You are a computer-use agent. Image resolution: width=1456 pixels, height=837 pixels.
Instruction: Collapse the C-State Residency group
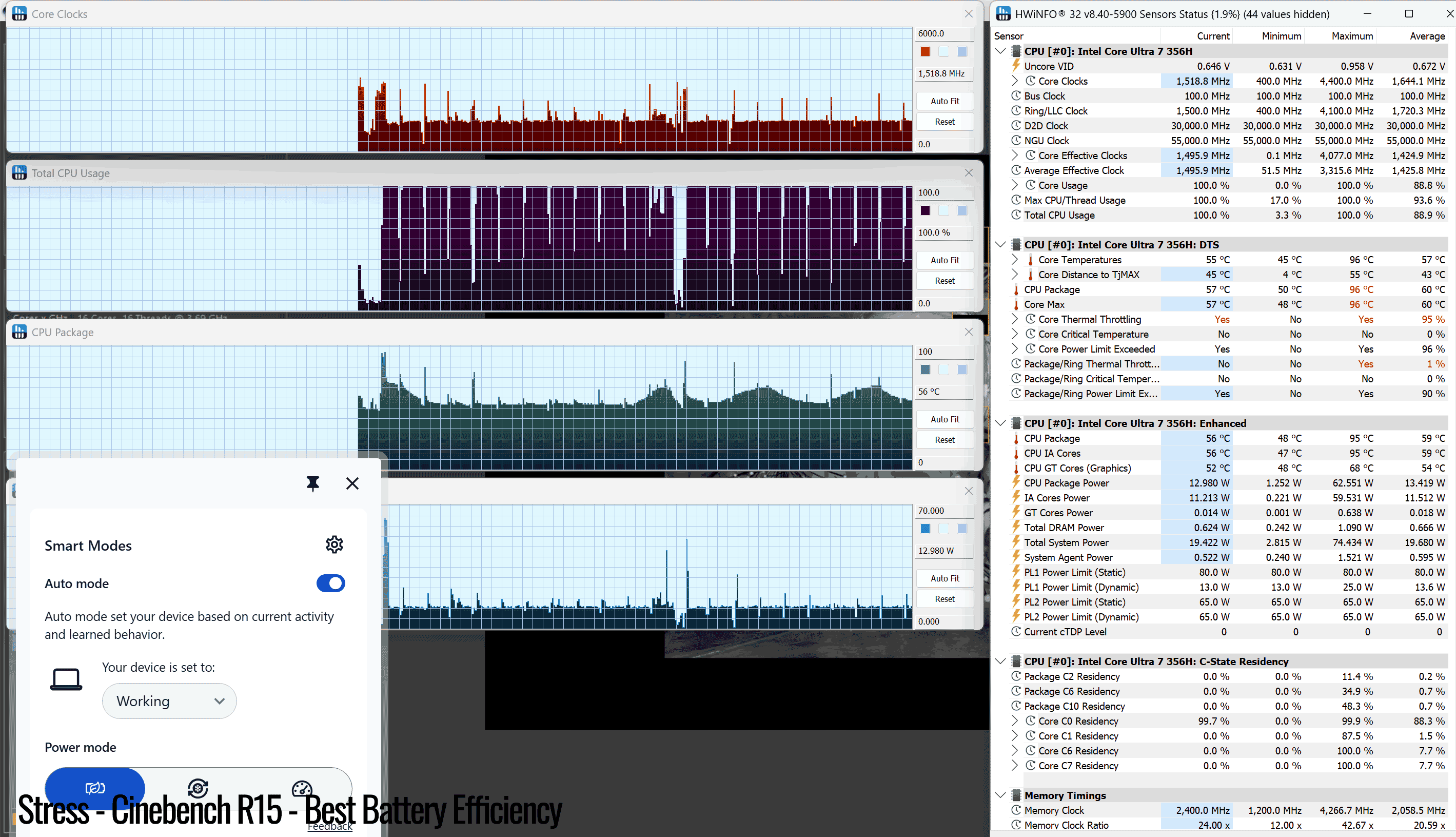click(x=1000, y=661)
